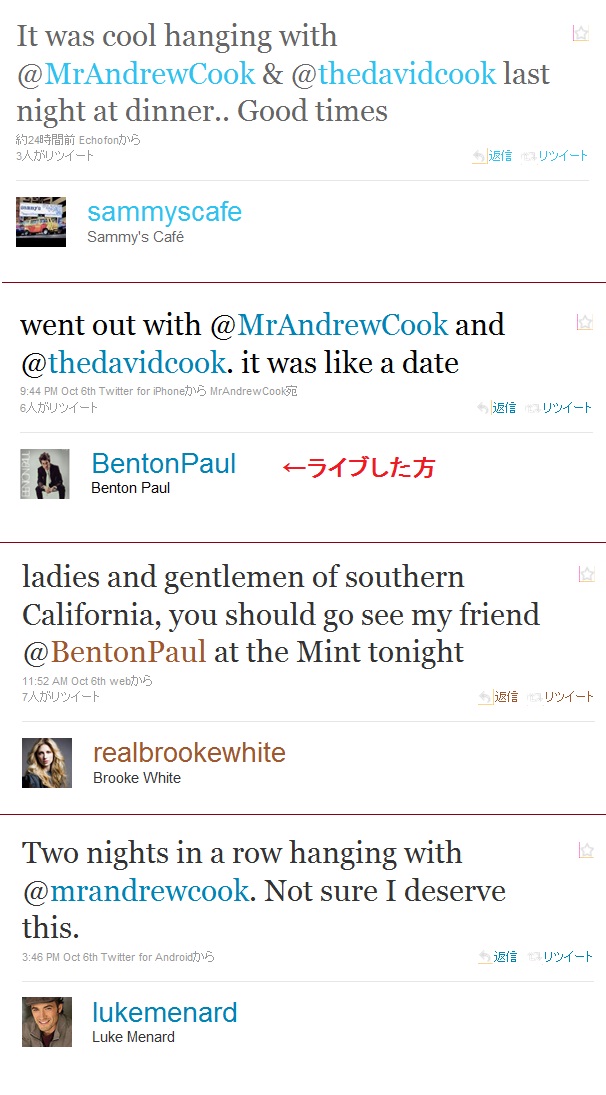Screen dimensions: 606x1095
Task: Click Sammy's Café avatar thumbnail
Action: pos(41,222)
